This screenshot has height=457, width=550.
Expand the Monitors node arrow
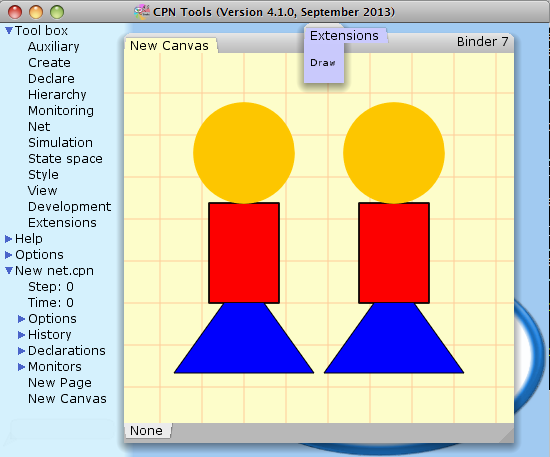21,367
